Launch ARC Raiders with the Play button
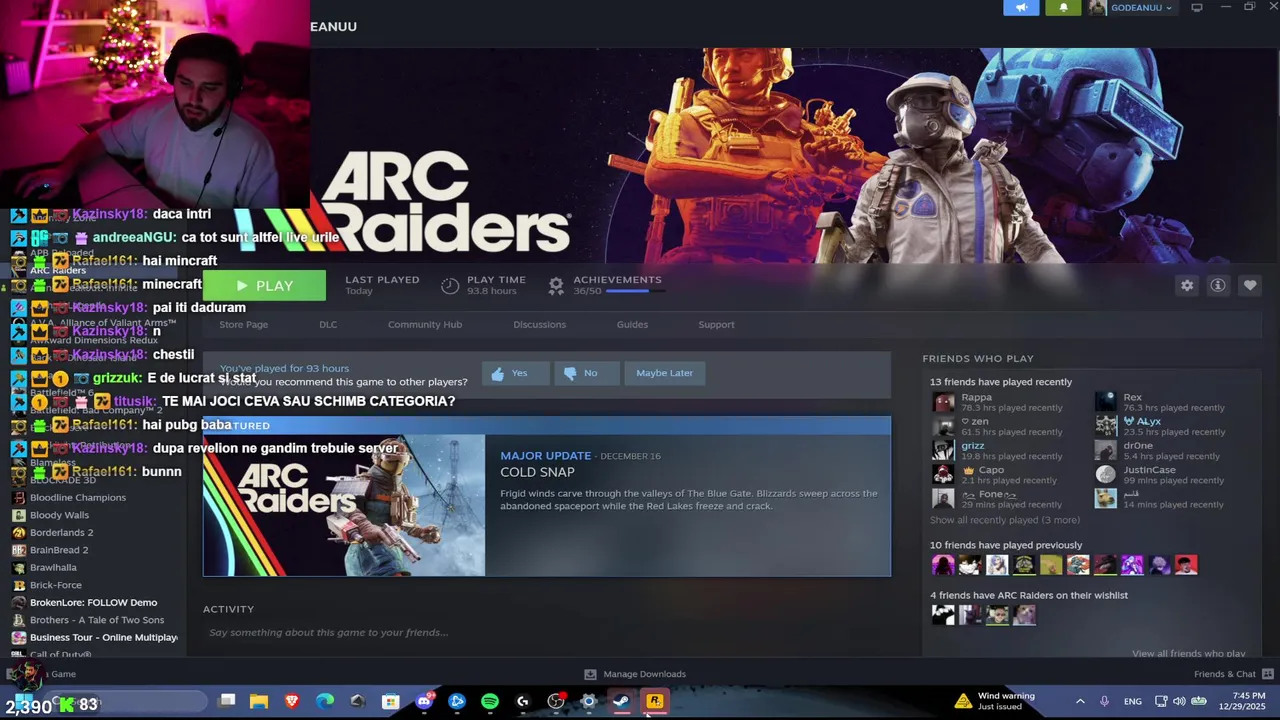The width and height of the screenshot is (1280, 720). (264, 286)
